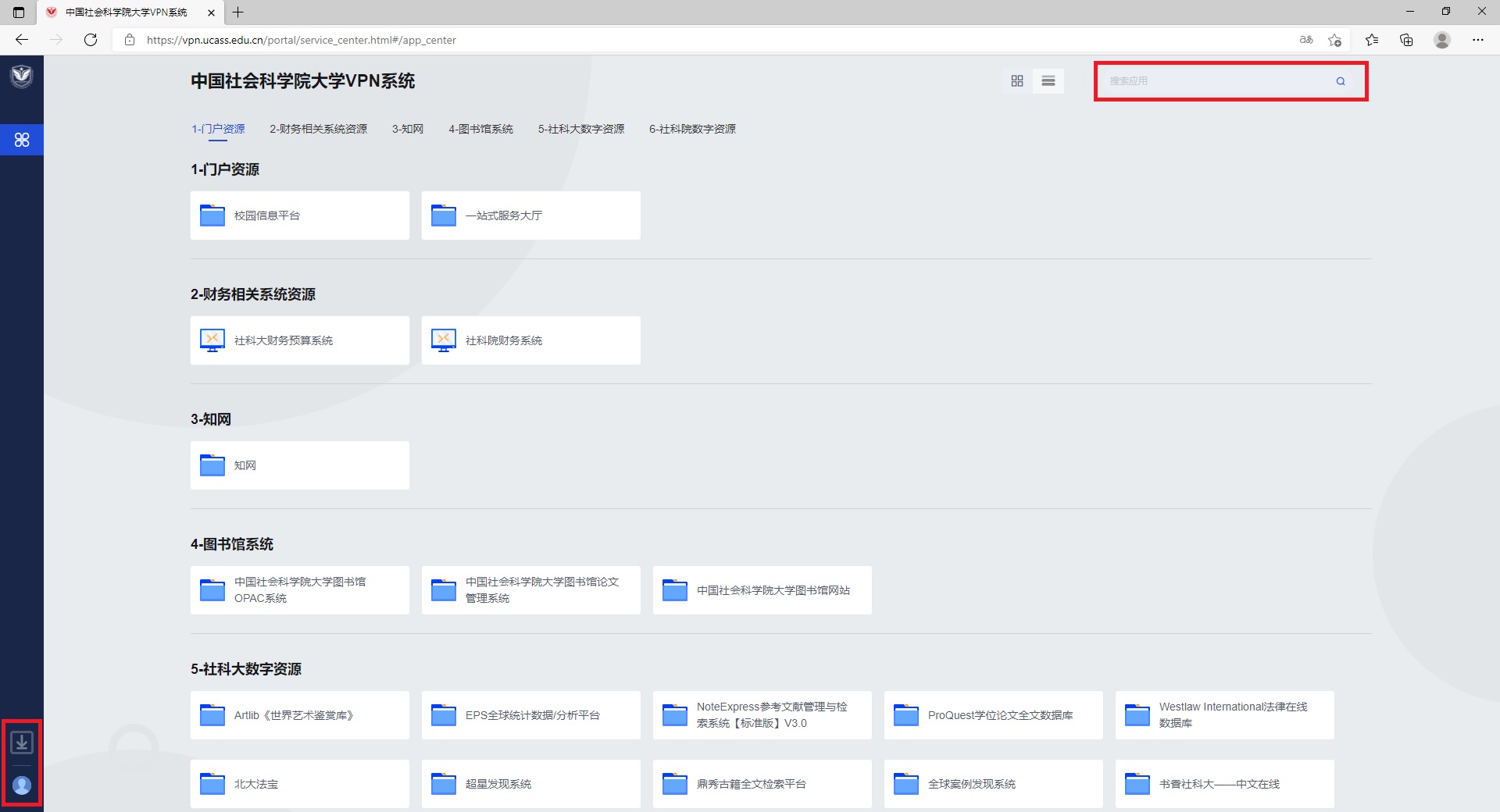Image resolution: width=1500 pixels, height=812 pixels.
Task: Open the browser settings ellipsis menu
Action: pyautogui.click(x=1478, y=40)
